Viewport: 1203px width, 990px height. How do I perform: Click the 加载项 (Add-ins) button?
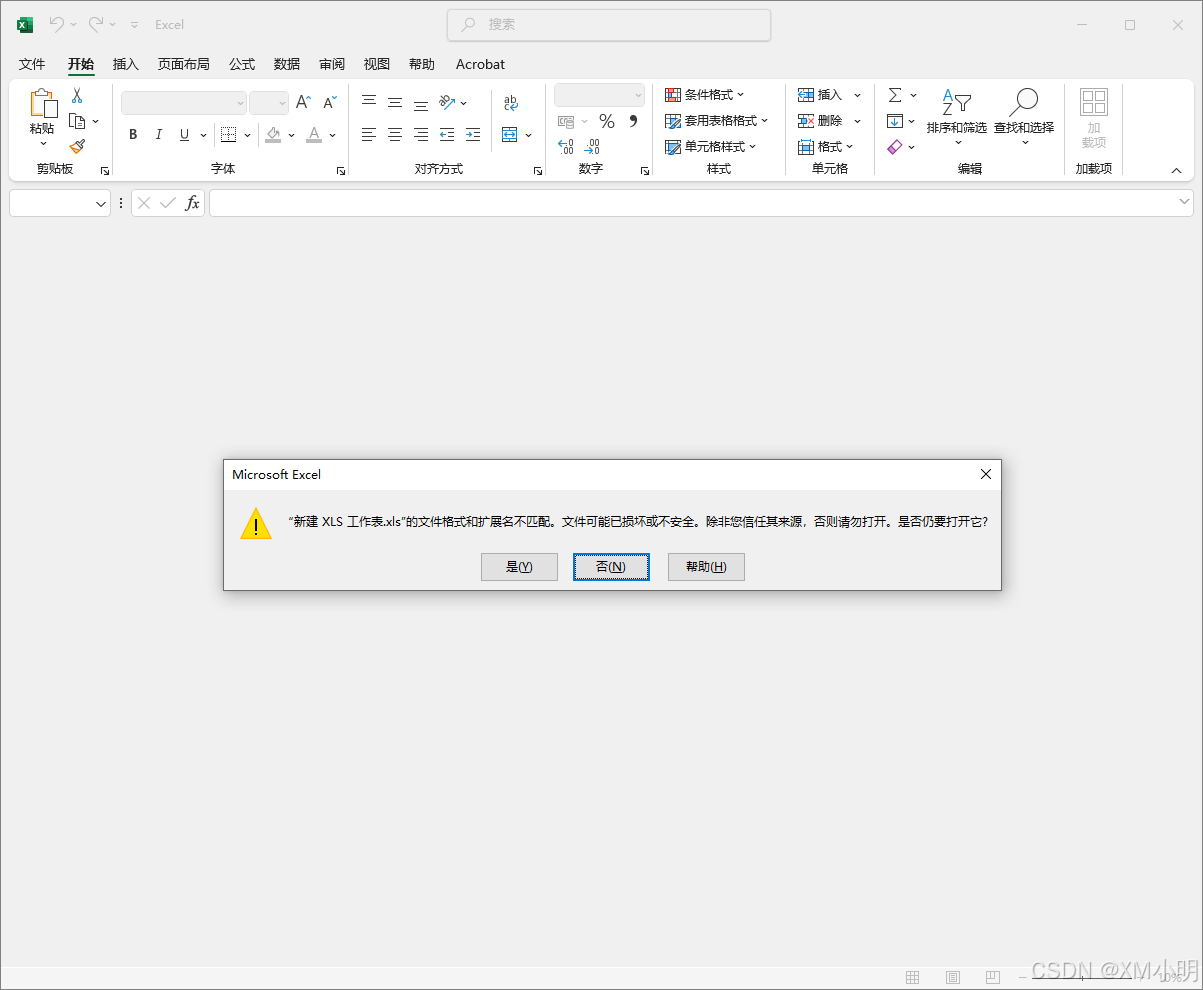point(1094,116)
